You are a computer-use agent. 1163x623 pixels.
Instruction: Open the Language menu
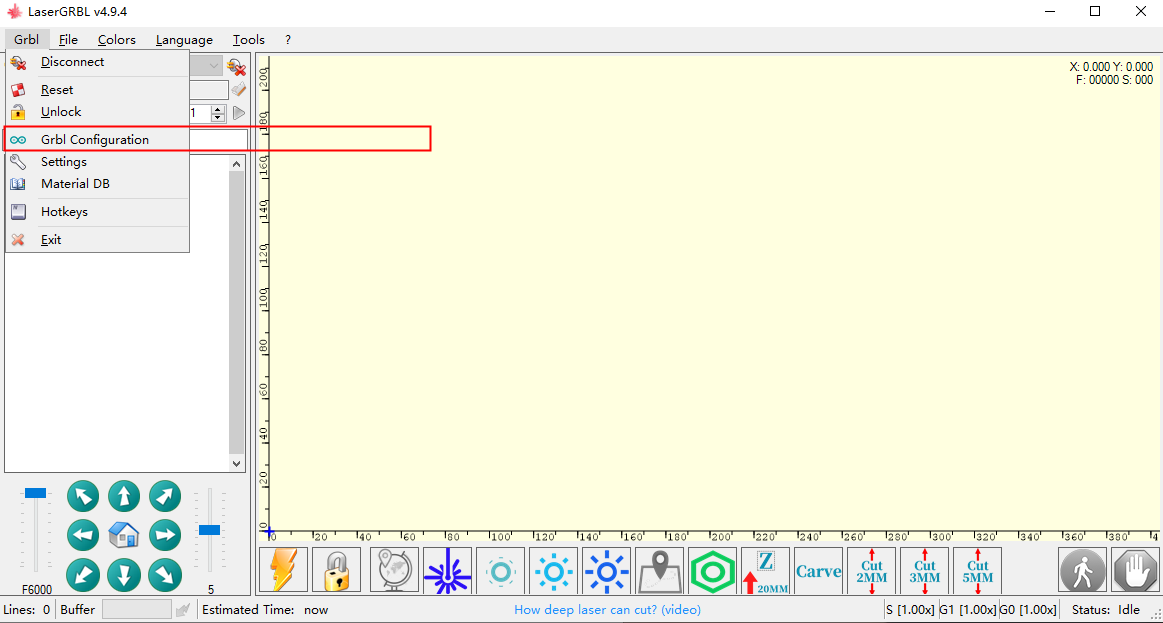pos(184,40)
